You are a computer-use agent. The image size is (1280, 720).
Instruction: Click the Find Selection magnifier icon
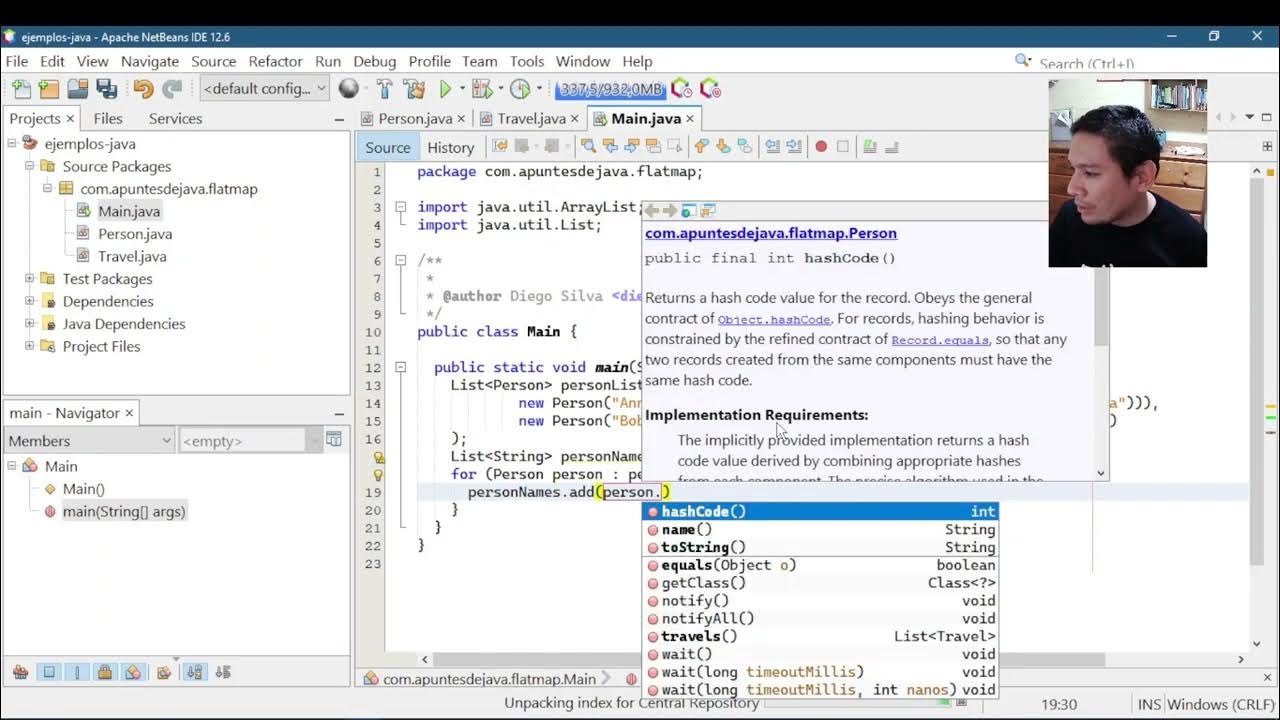point(588,147)
